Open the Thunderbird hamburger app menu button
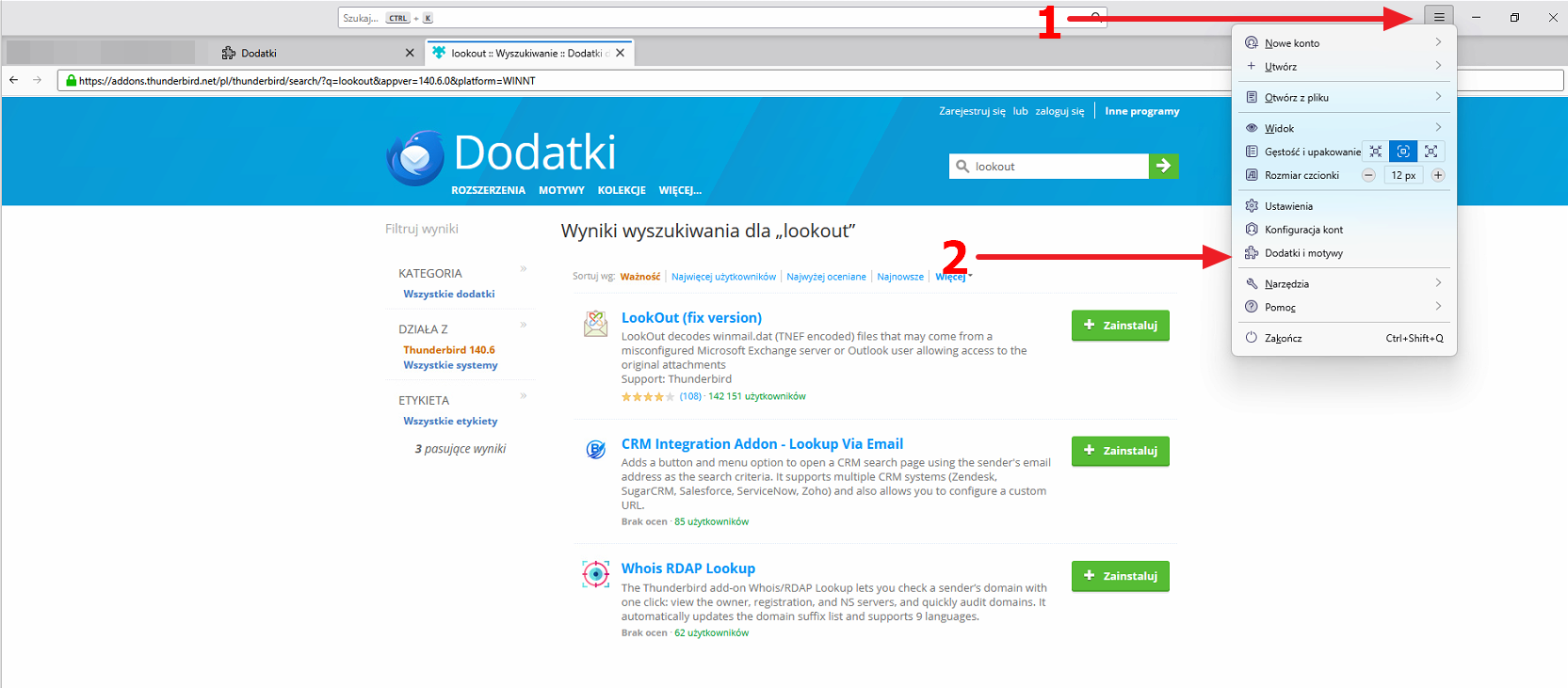Screen dimensions: 1568x688 point(1439,17)
